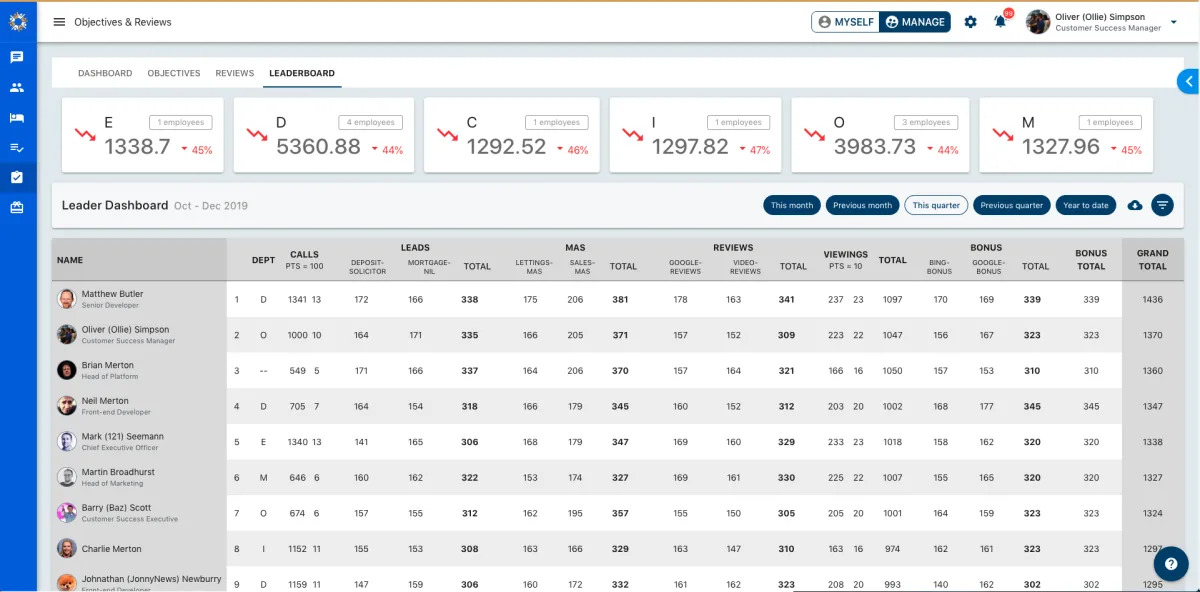Click Oliver Simpson's profile avatar in header
This screenshot has height=592, width=1200.
(x=1038, y=22)
